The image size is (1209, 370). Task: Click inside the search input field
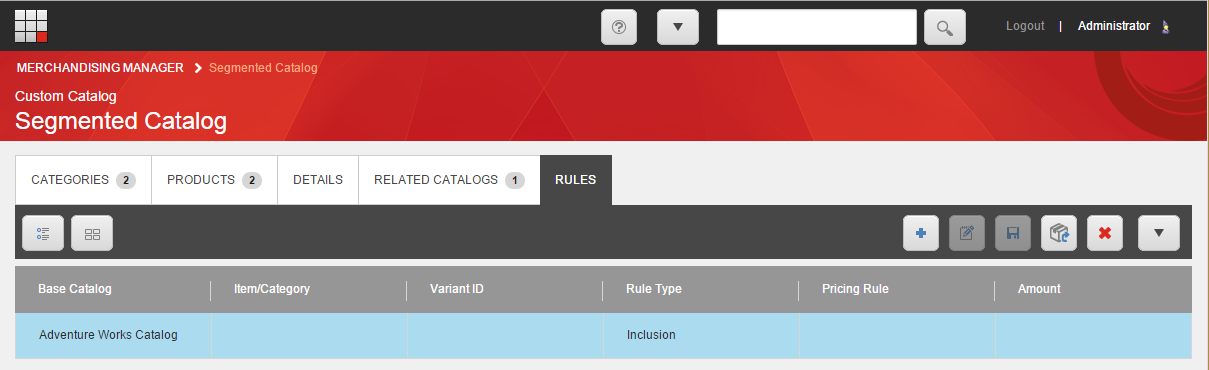(x=817, y=27)
